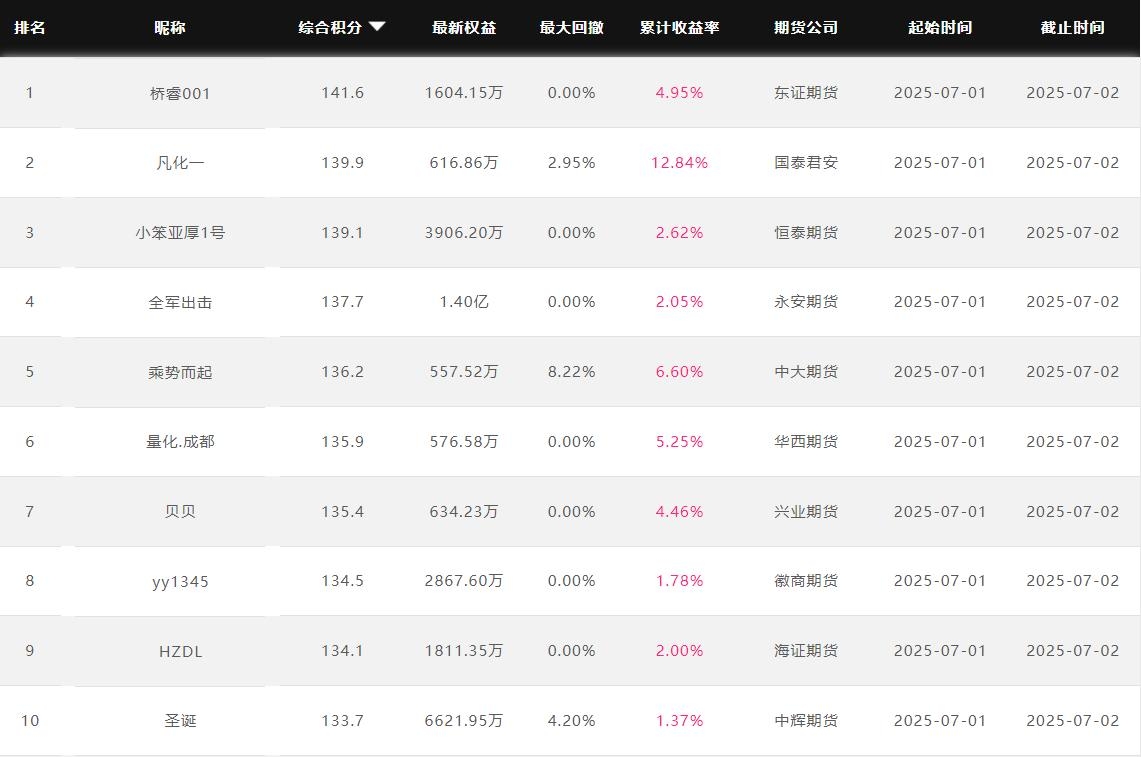Open trader 小笨亚厚1号 profile
This screenshot has height=757, width=1141.
[x=180, y=233]
